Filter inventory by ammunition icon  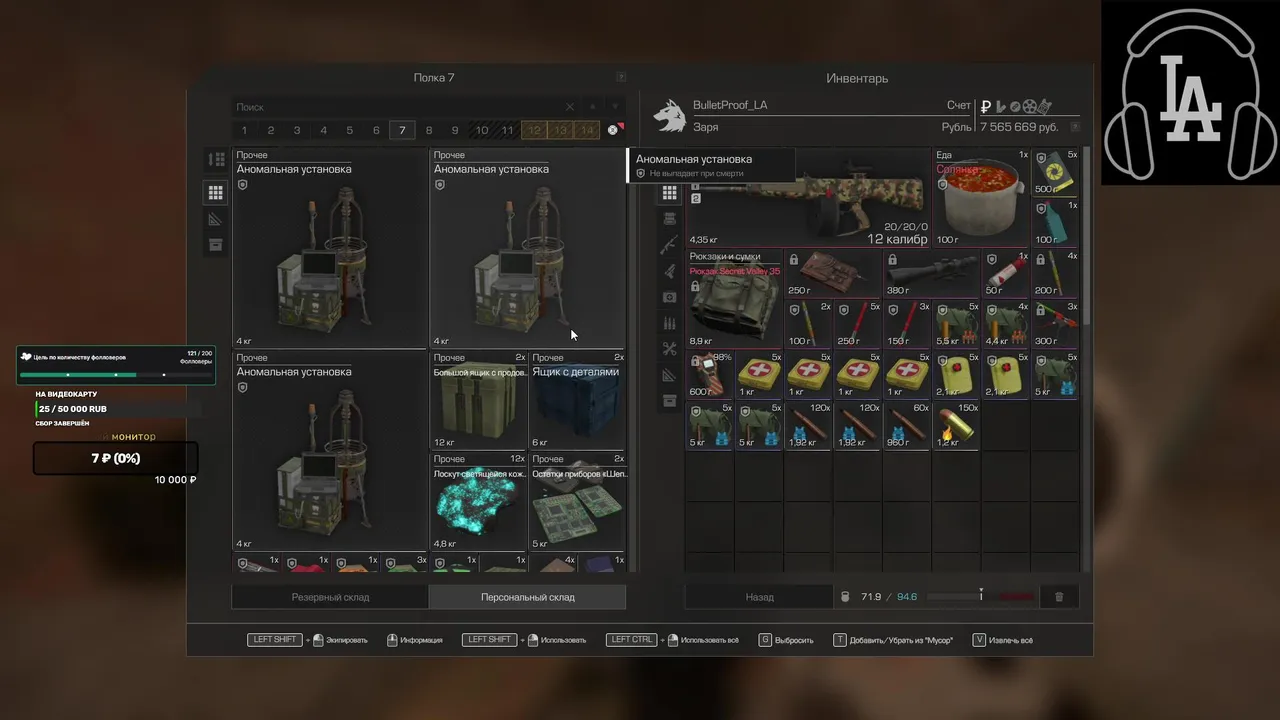[669, 323]
